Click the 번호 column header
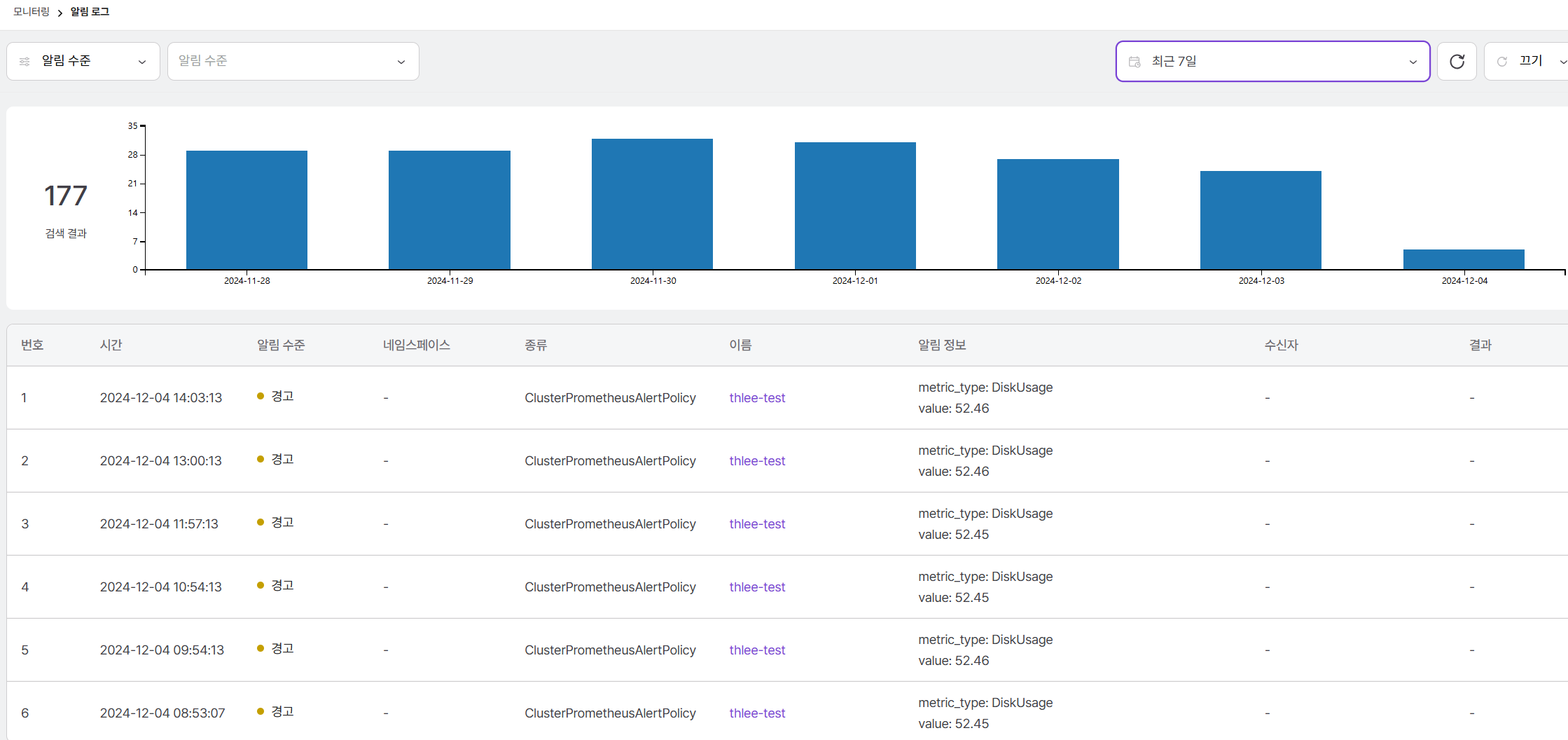1568x740 pixels. point(32,345)
